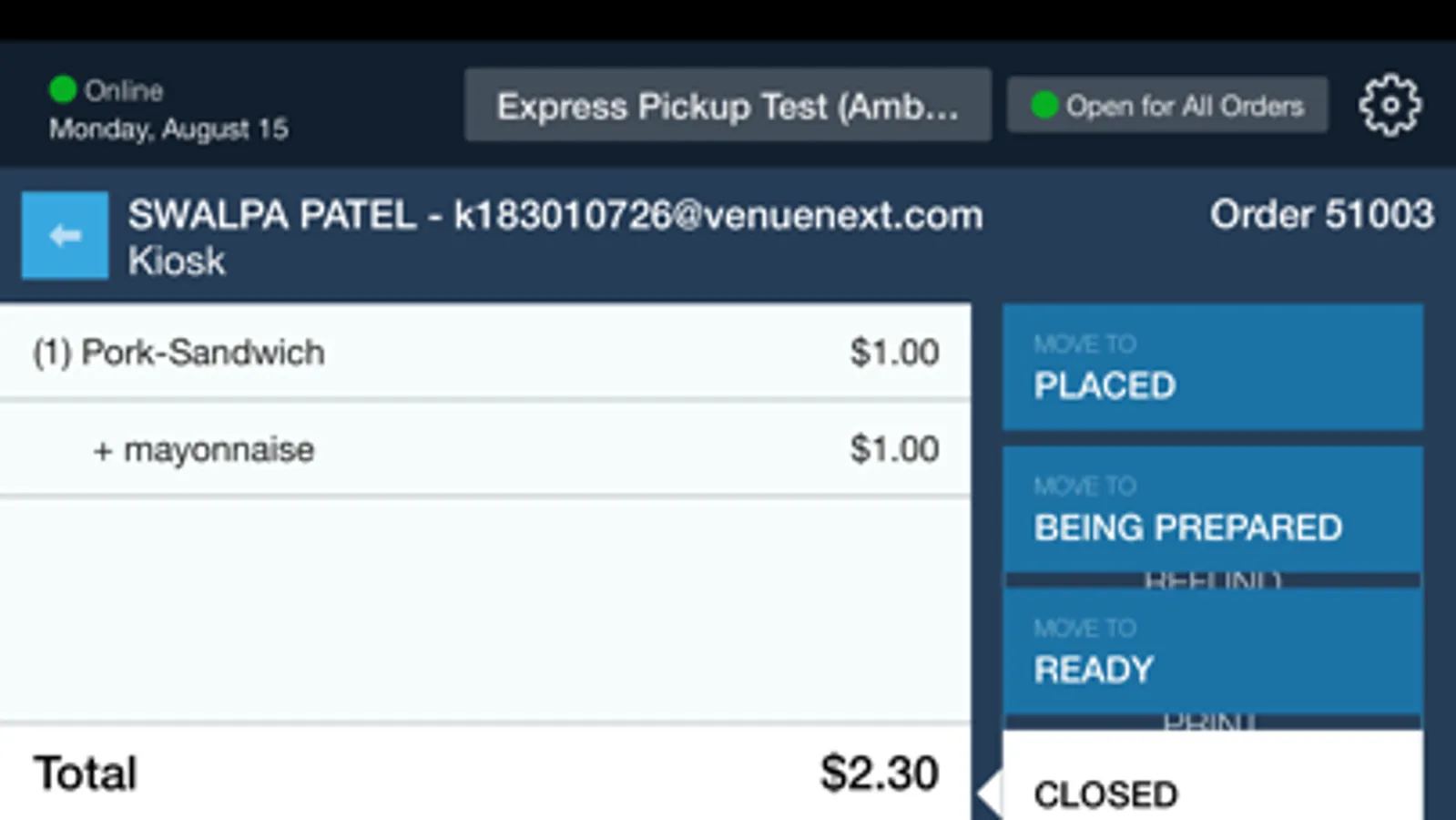Click the Kiosk order source label

(176, 261)
